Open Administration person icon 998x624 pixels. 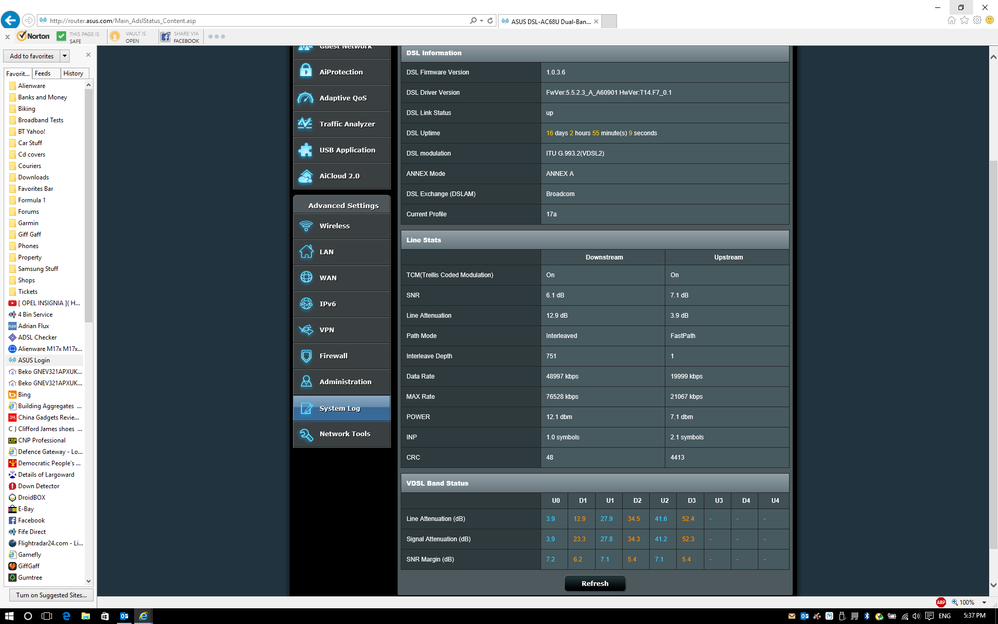(x=306, y=381)
